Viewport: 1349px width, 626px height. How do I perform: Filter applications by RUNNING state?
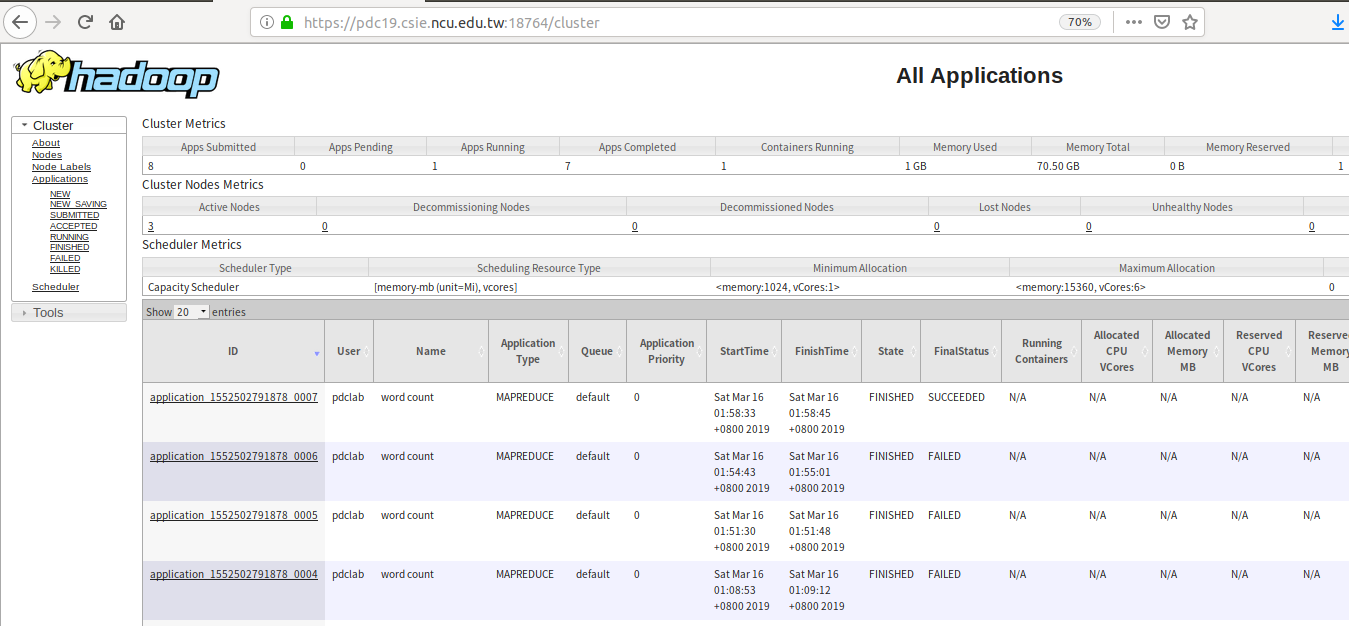pos(69,237)
